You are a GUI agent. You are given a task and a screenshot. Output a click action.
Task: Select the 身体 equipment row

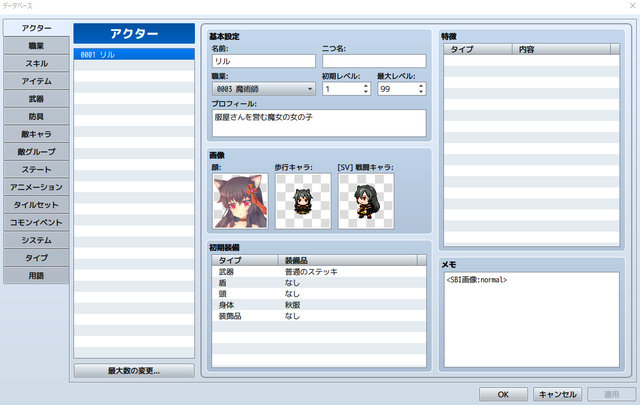pos(319,305)
